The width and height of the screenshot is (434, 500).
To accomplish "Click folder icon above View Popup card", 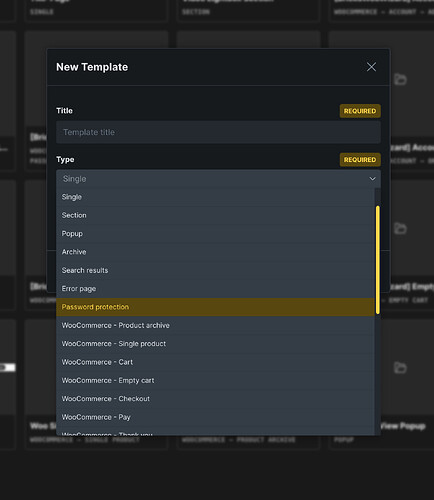I will 400,368.
